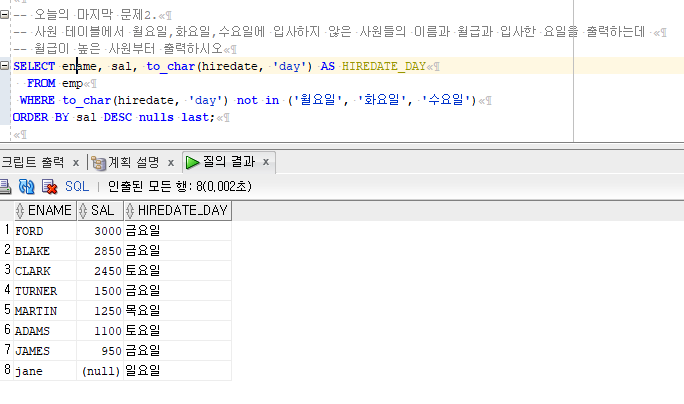Click the 1100 salary cell
The image size is (684, 404).
pos(100,331)
